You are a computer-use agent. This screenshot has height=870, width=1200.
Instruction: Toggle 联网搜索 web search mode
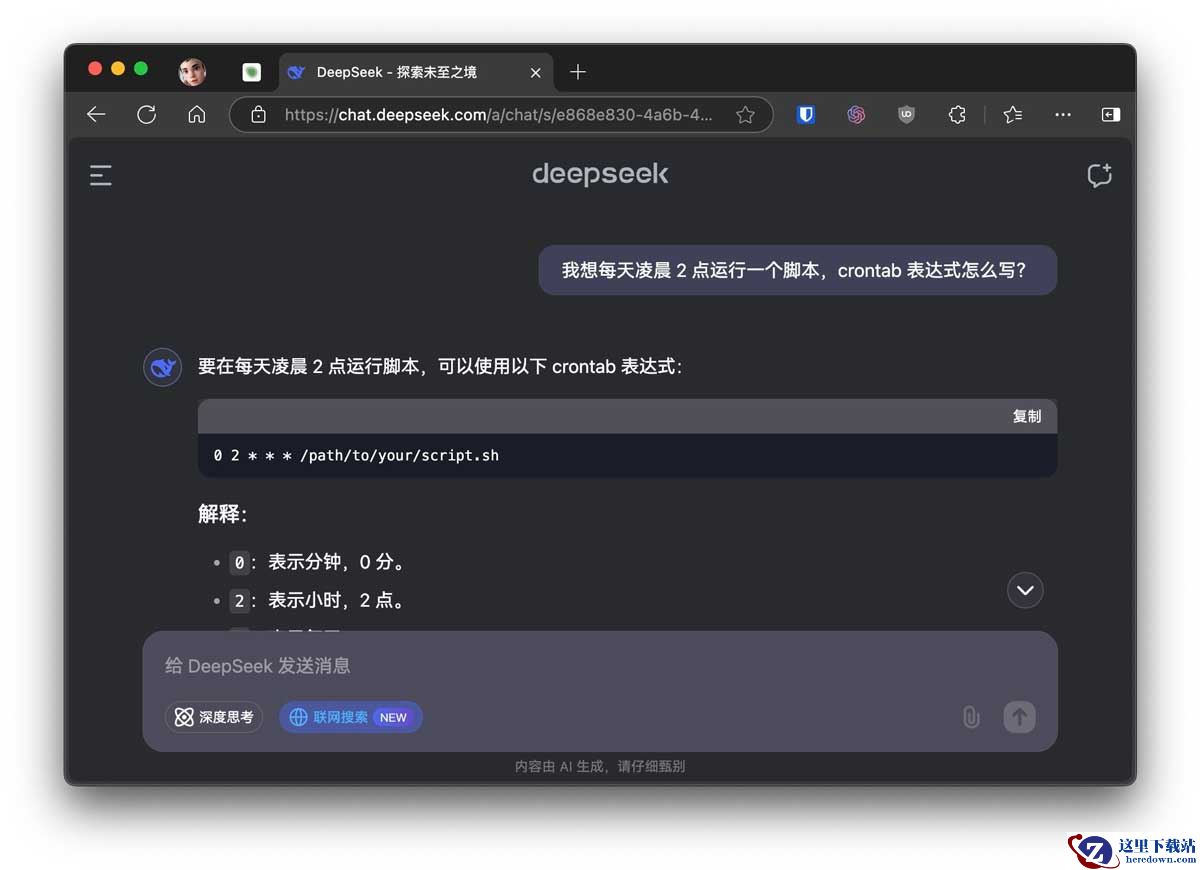(351, 717)
